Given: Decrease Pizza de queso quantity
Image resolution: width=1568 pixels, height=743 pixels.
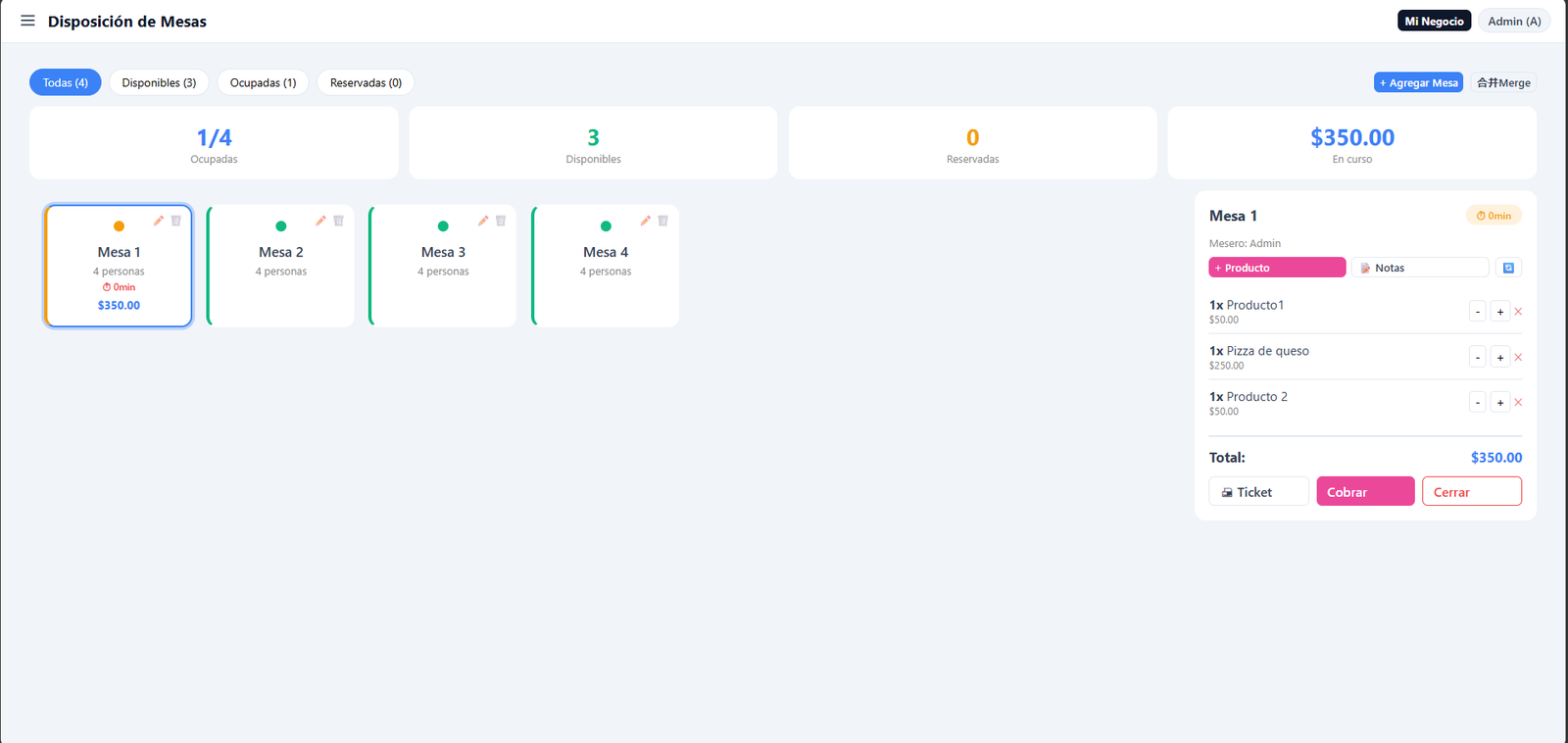Looking at the screenshot, I should coord(1478,357).
